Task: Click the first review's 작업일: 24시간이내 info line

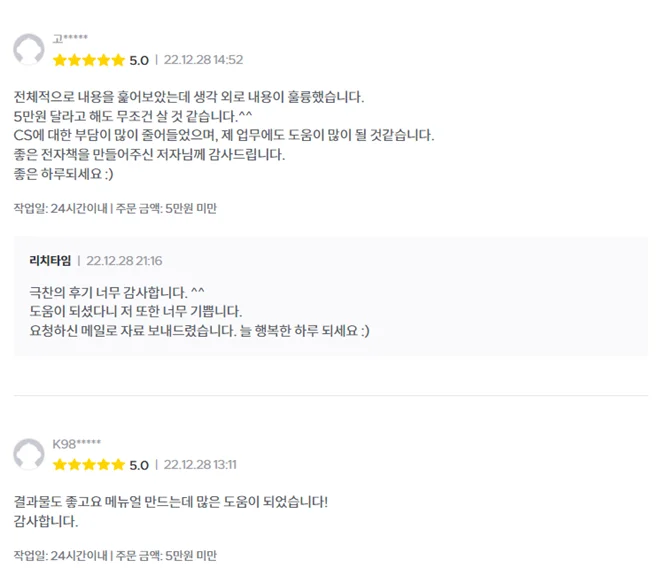Action: point(115,208)
